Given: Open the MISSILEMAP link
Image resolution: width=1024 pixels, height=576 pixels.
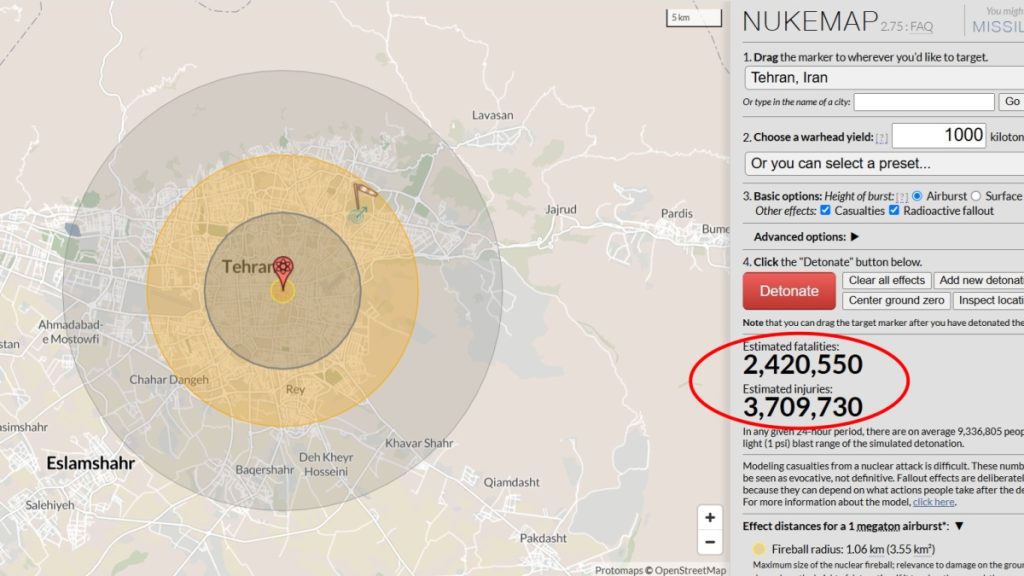Looking at the screenshot, I should point(998,27).
